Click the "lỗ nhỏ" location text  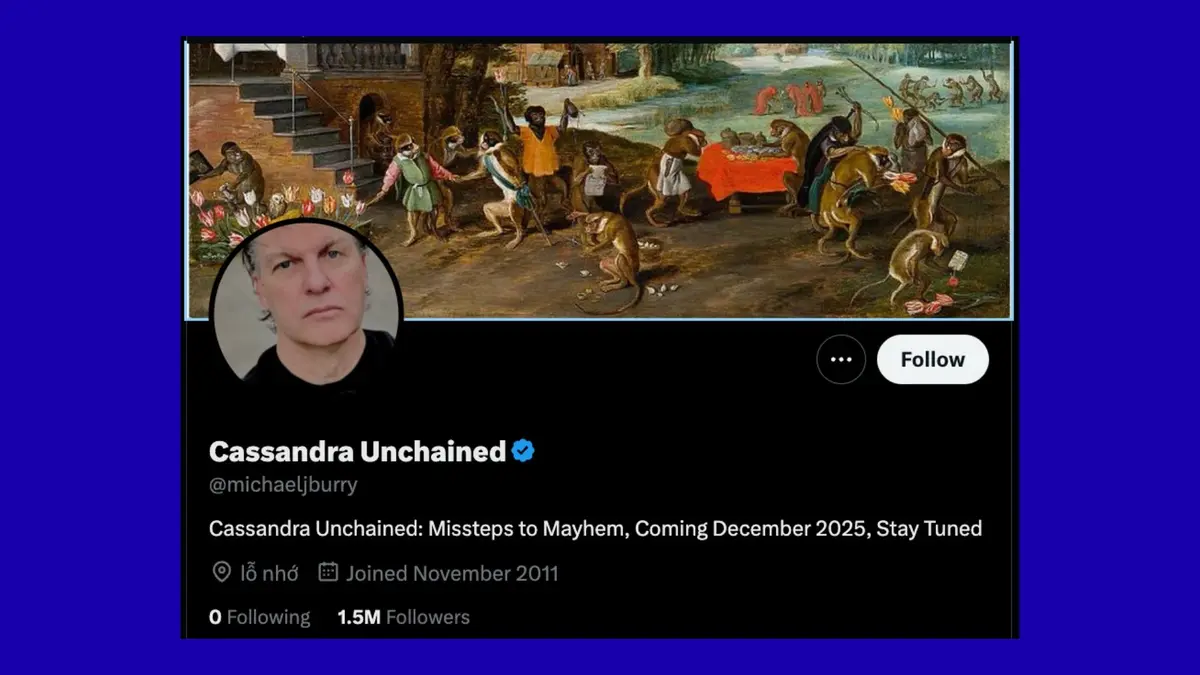coord(268,573)
